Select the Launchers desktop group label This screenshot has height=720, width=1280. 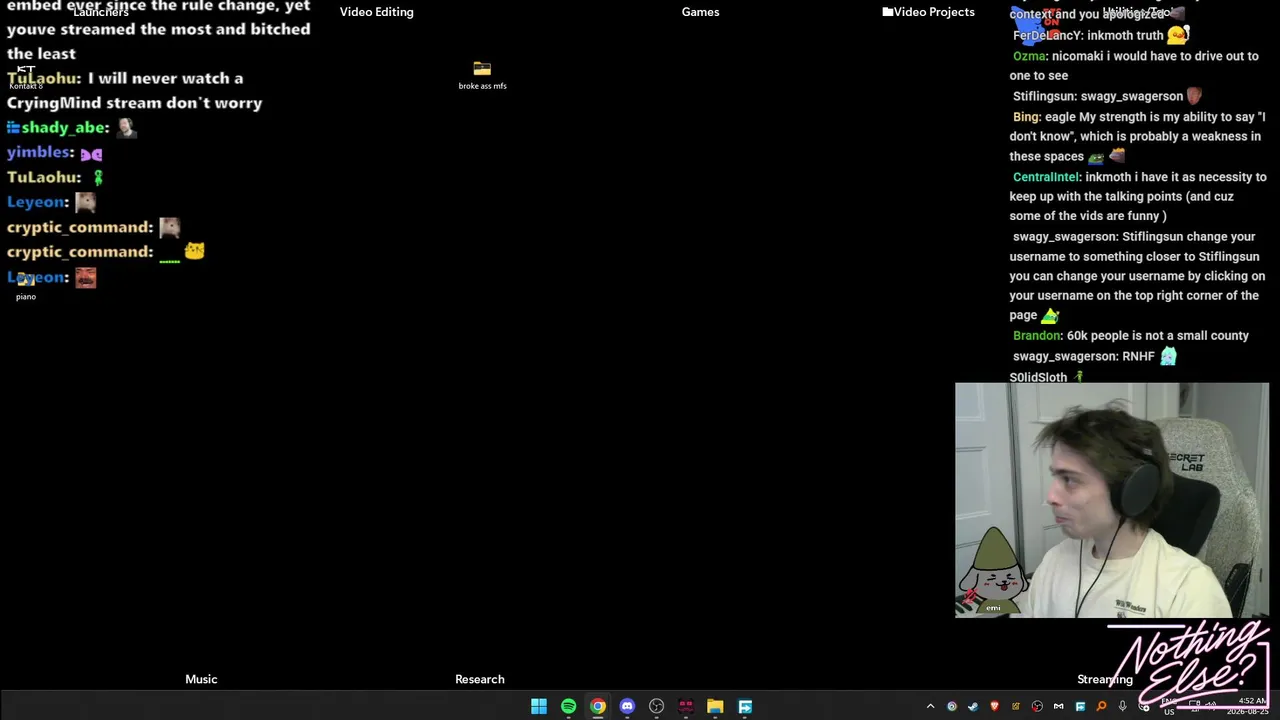[x=101, y=12]
